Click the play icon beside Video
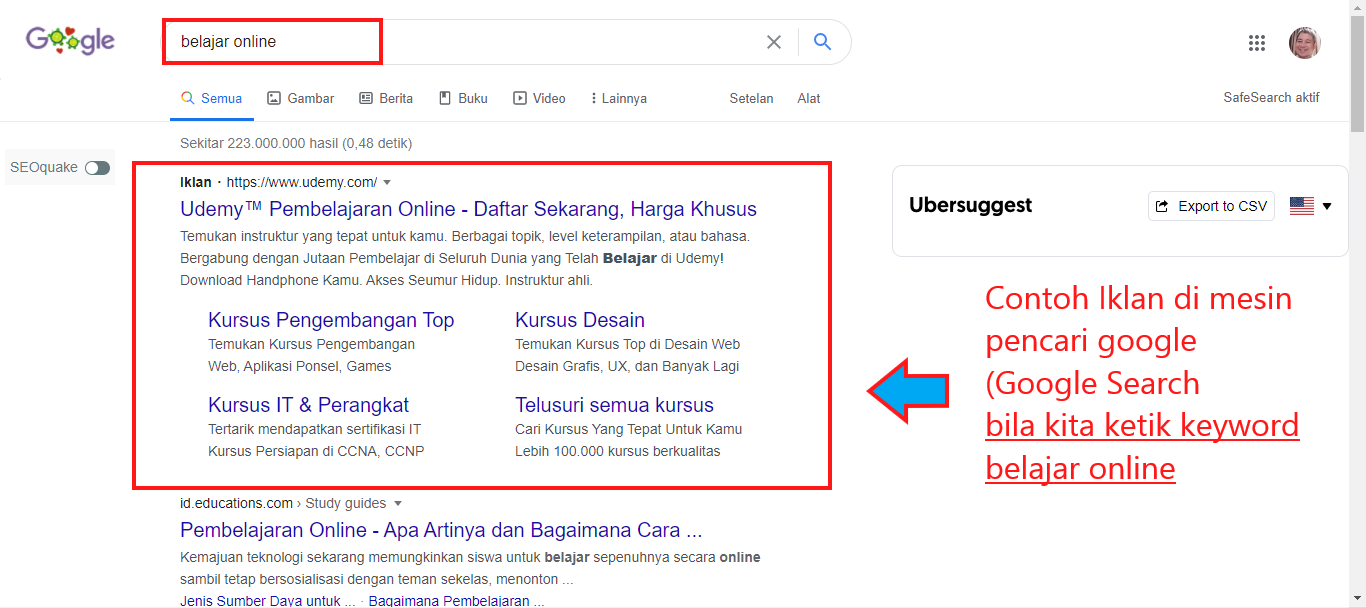This screenshot has height=608, width=1366. (519, 97)
